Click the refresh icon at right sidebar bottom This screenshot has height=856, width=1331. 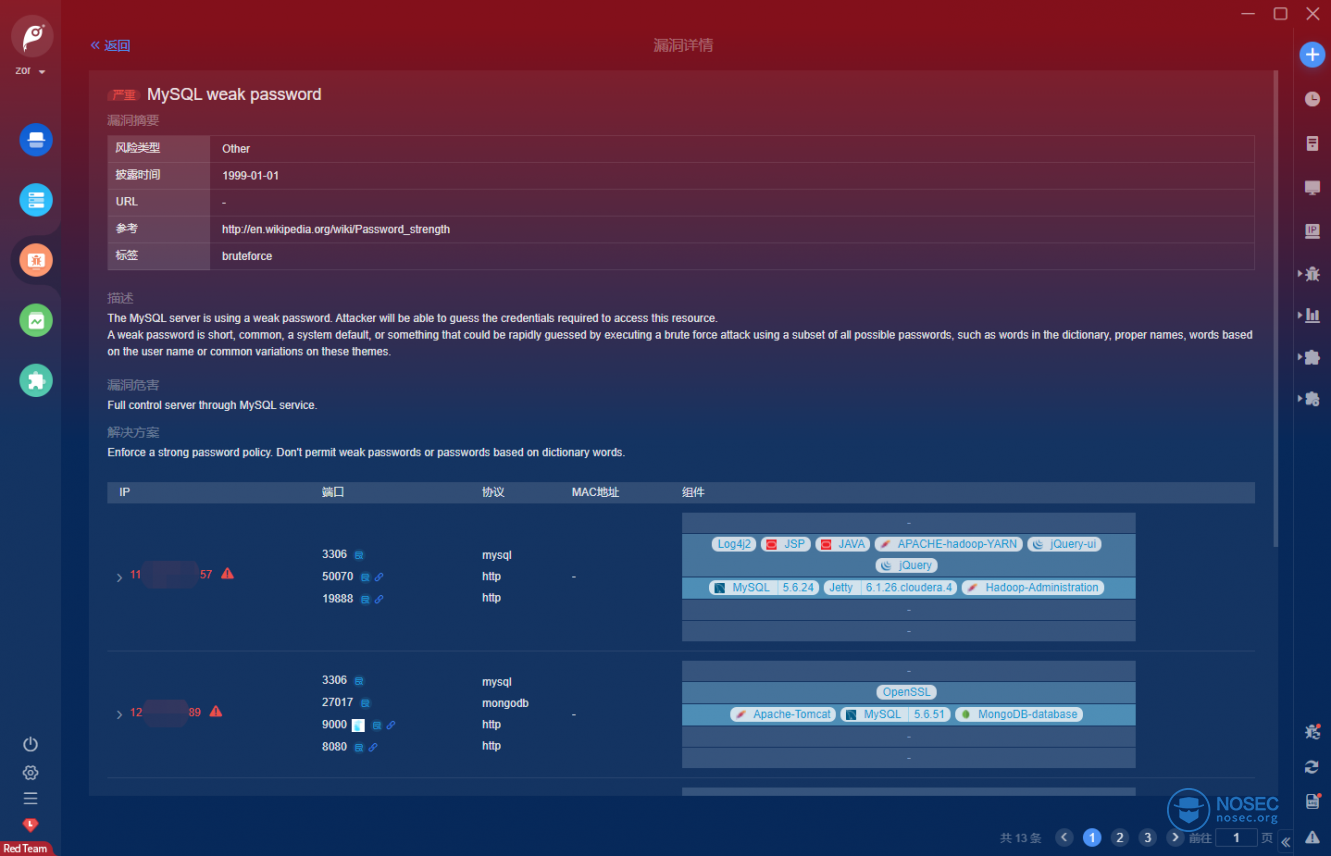tap(1311, 767)
